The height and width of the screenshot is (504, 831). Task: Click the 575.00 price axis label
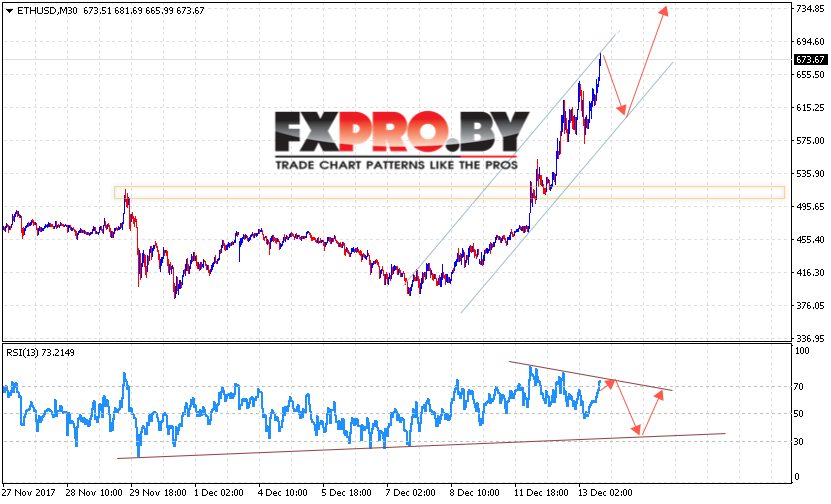[x=810, y=140]
